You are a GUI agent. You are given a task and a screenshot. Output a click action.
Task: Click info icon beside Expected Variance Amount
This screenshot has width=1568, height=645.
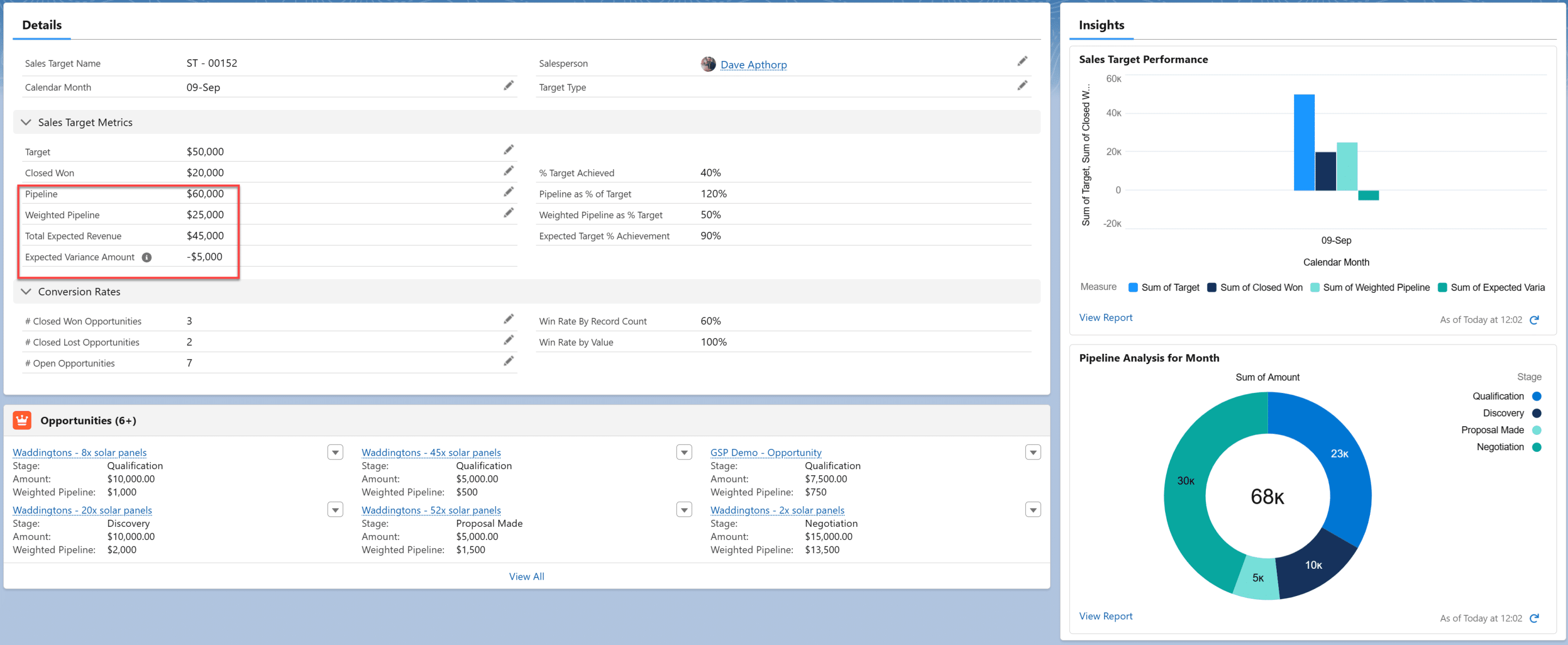coord(146,257)
